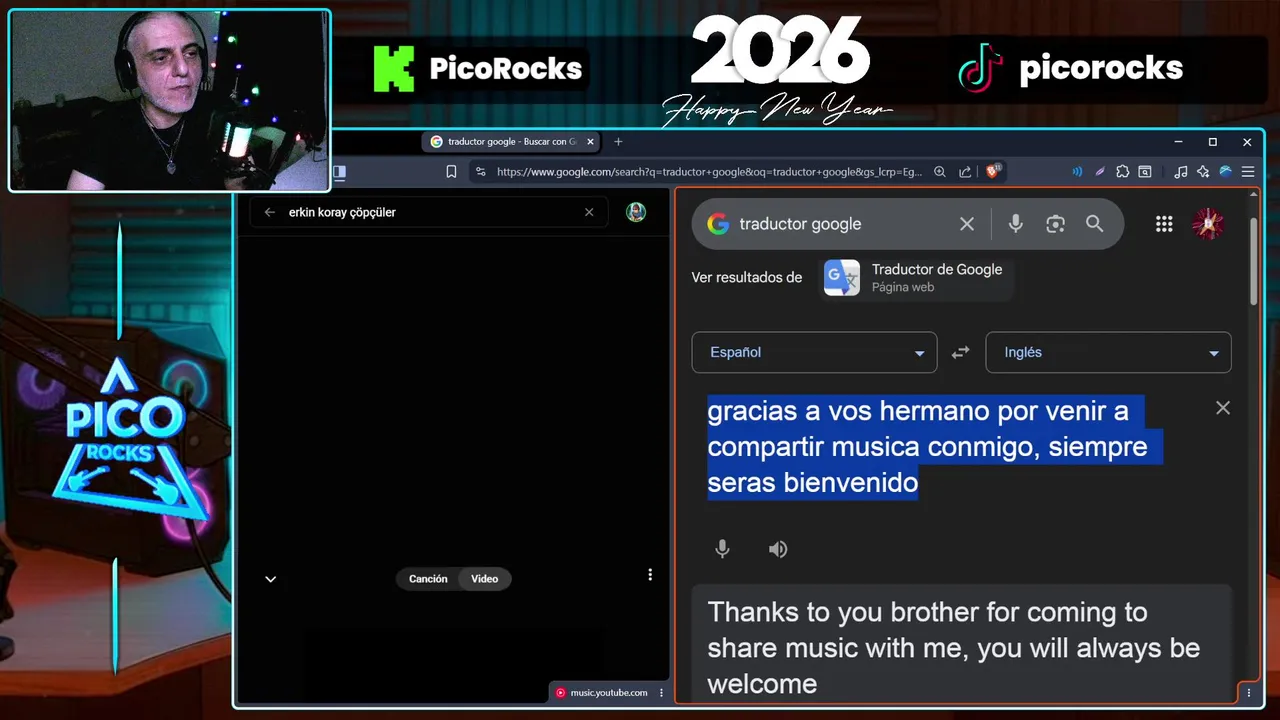Click the address bar URL
The image size is (1280, 720).
coord(709,172)
